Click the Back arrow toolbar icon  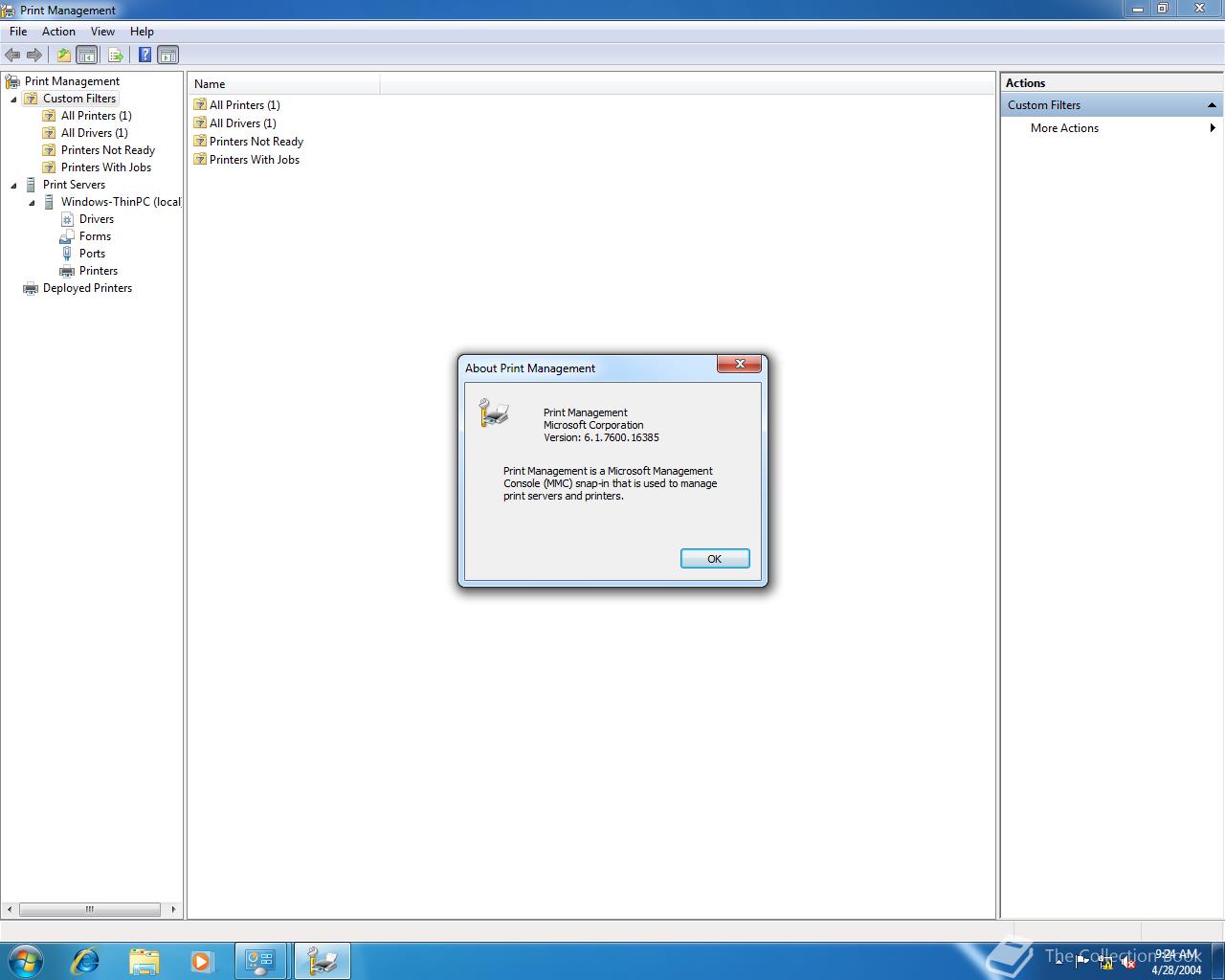[12, 55]
